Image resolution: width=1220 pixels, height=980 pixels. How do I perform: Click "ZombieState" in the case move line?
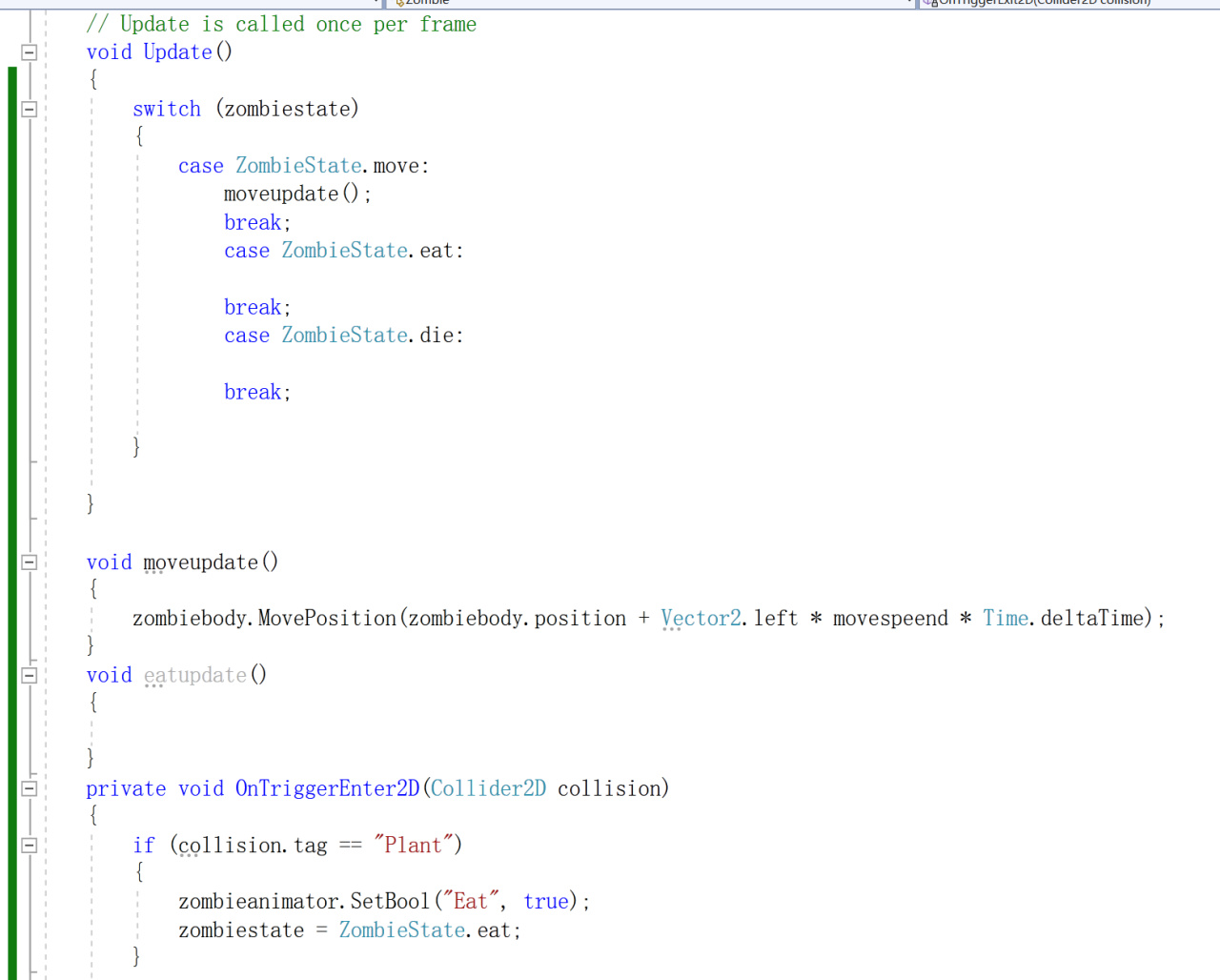click(298, 166)
